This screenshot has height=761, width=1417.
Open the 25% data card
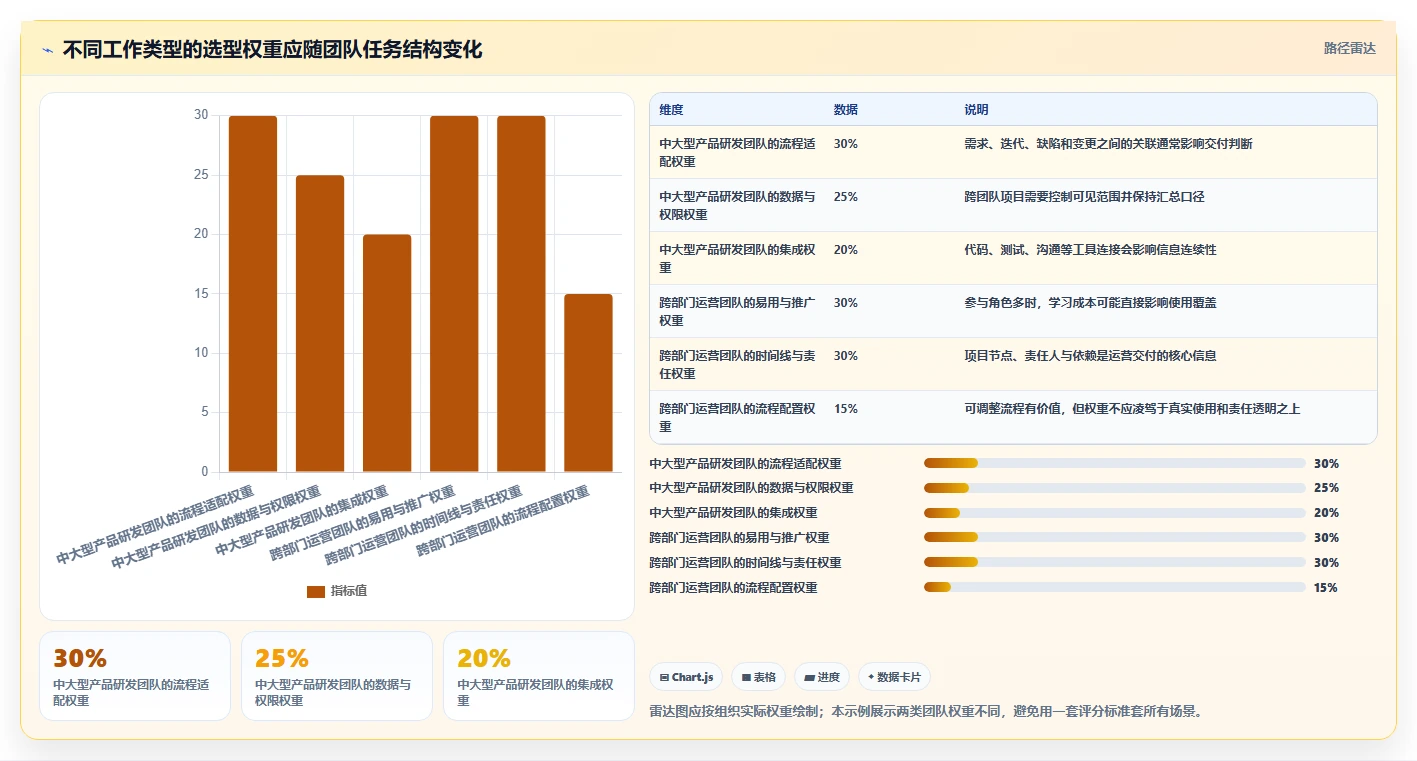337,676
